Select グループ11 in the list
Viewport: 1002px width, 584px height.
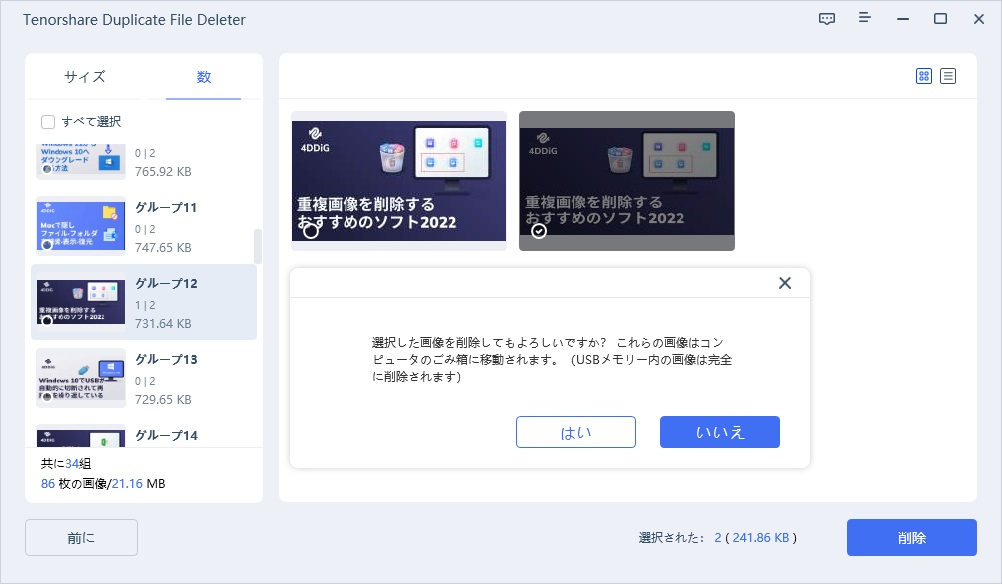144,226
